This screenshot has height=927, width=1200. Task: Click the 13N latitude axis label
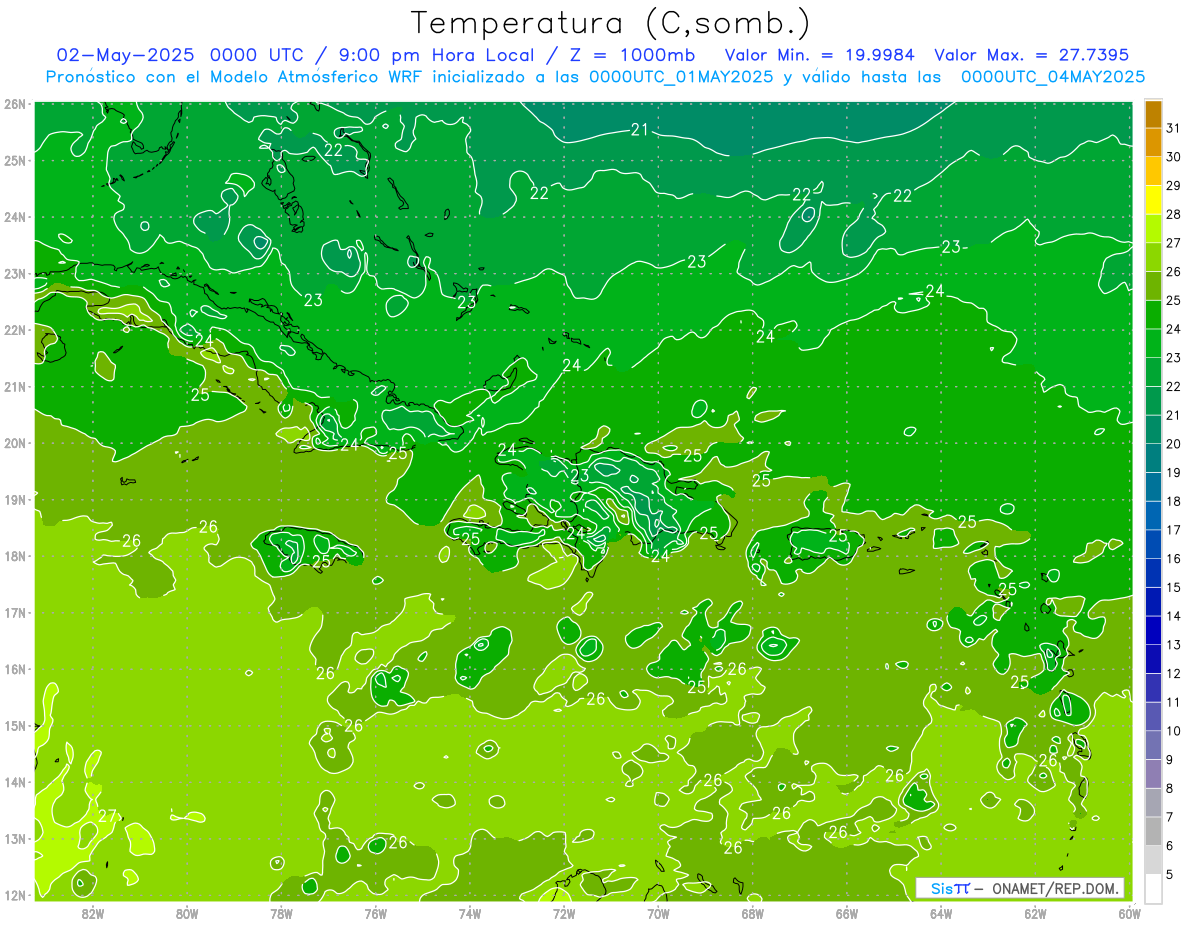click(14, 838)
